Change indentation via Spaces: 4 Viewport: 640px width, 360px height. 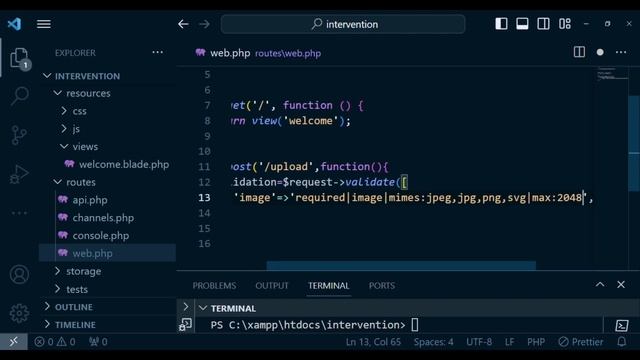coord(433,342)
